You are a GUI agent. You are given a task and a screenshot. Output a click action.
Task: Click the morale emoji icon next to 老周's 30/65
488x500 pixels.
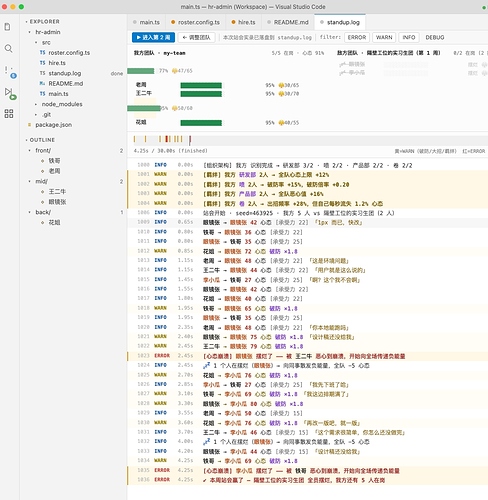pyautogui.click(x=281, y=85)
